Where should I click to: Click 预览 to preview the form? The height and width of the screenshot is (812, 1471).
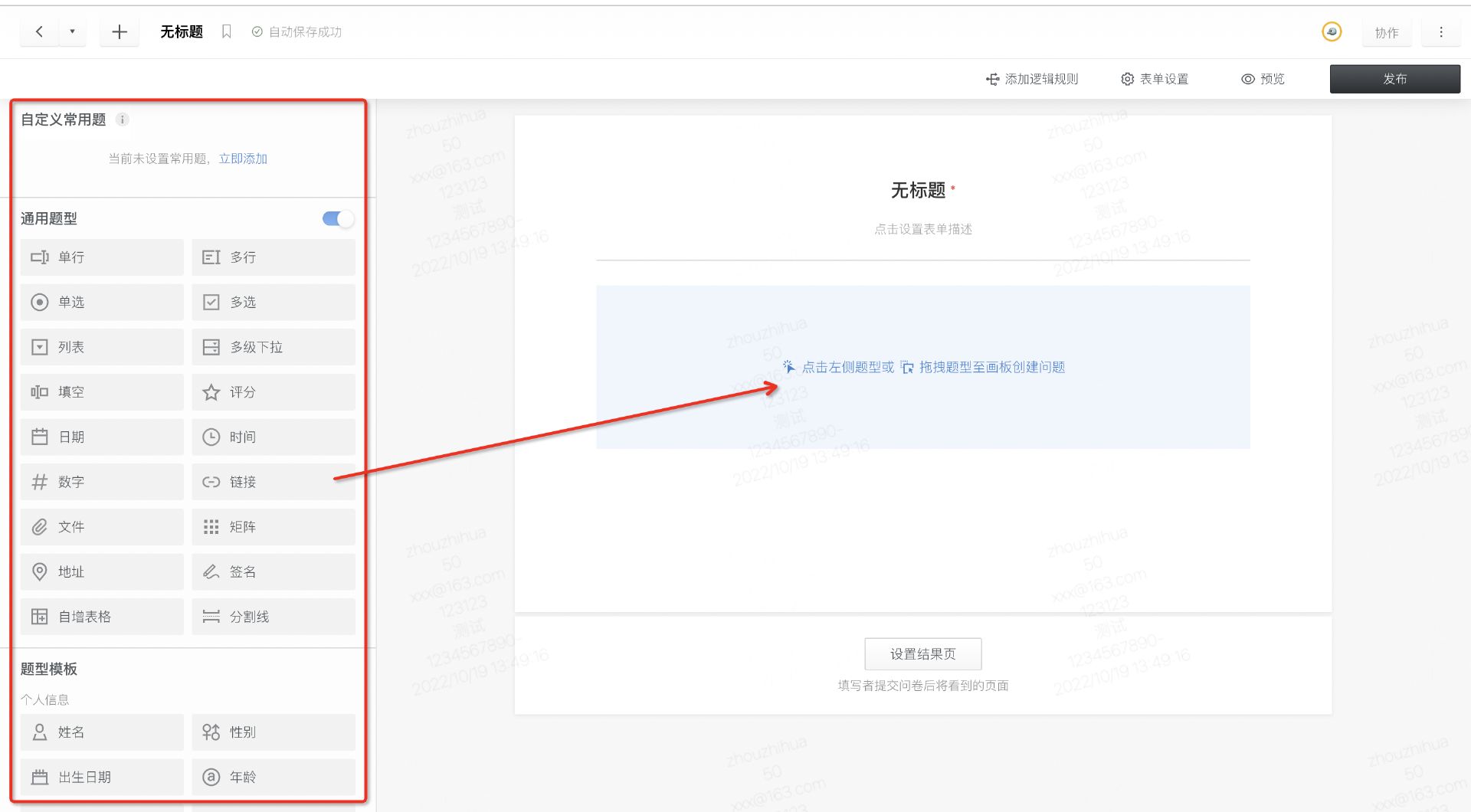[1263, 79]
